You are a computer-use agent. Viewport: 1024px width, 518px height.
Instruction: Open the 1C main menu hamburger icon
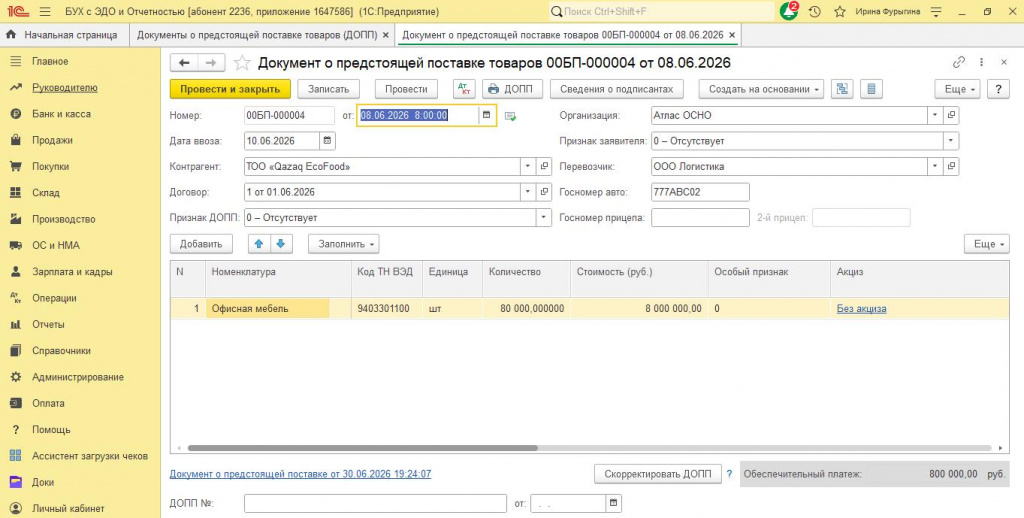45,12
